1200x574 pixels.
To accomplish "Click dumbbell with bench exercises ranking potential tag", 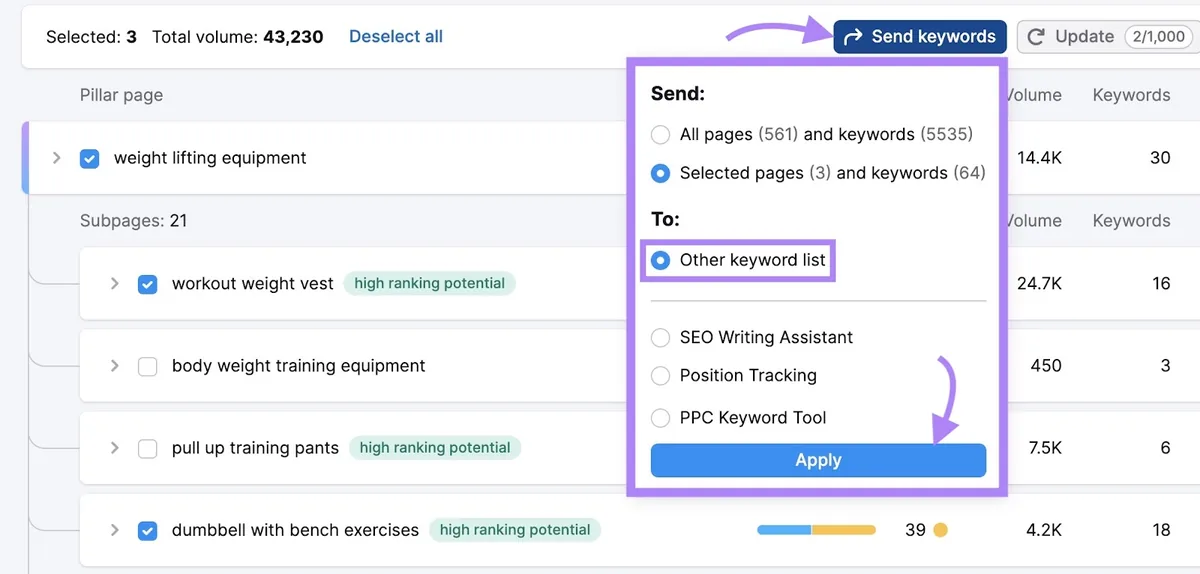I will tap(515, 530).
